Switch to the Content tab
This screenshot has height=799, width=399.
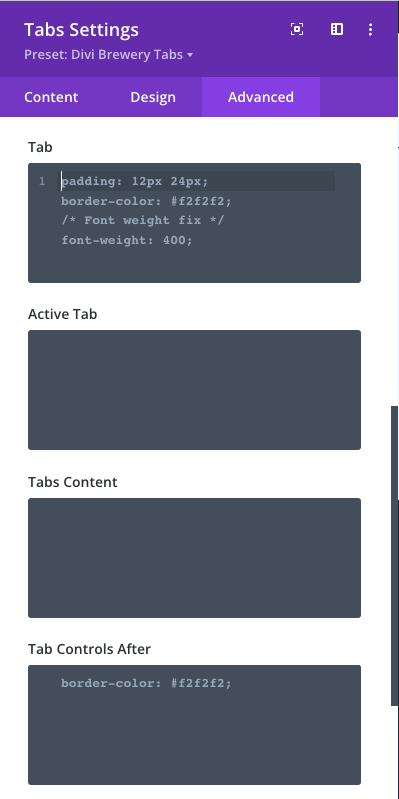[x=51, y=97]
